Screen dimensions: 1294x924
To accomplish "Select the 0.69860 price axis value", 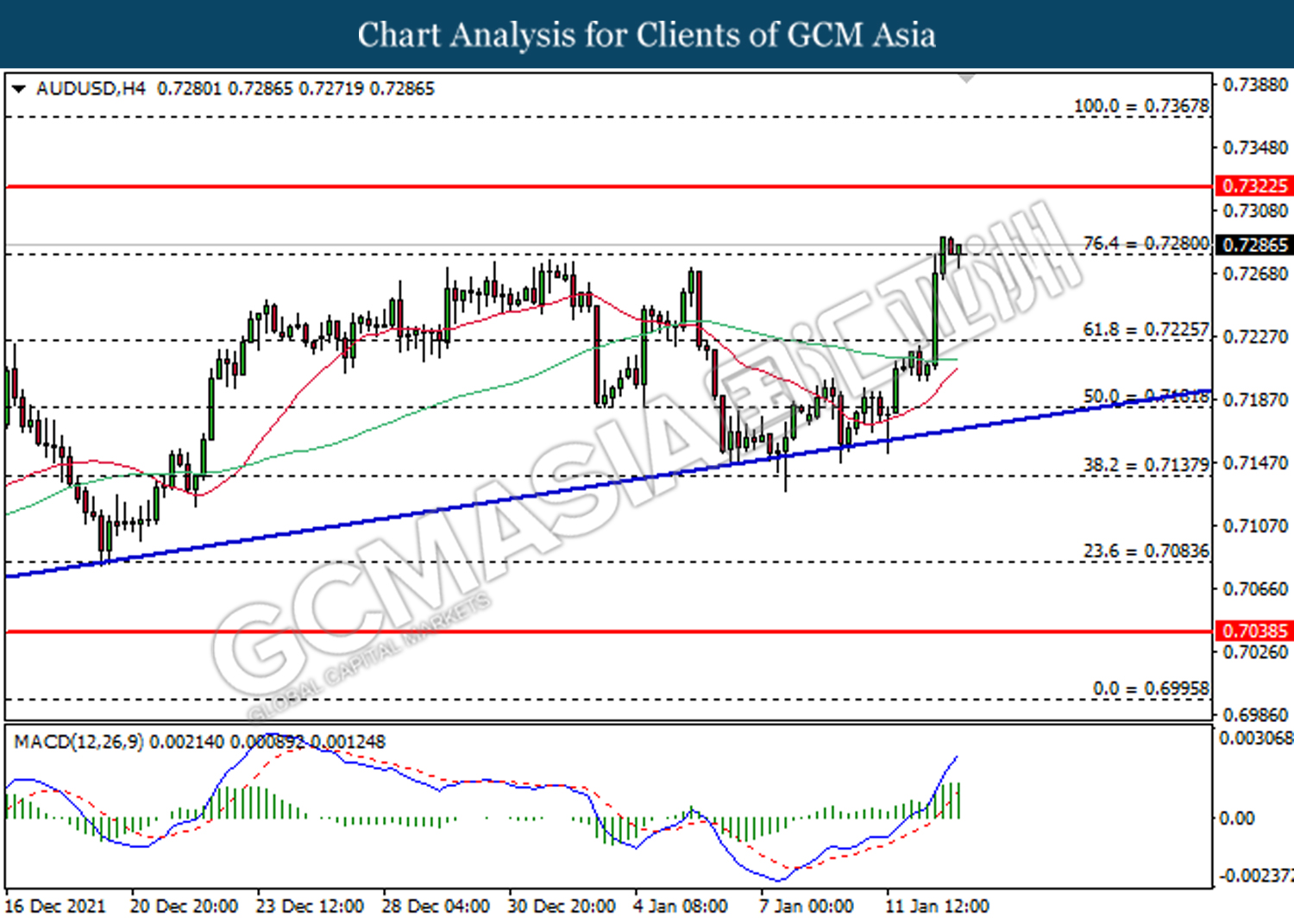I will (1255, 714).
